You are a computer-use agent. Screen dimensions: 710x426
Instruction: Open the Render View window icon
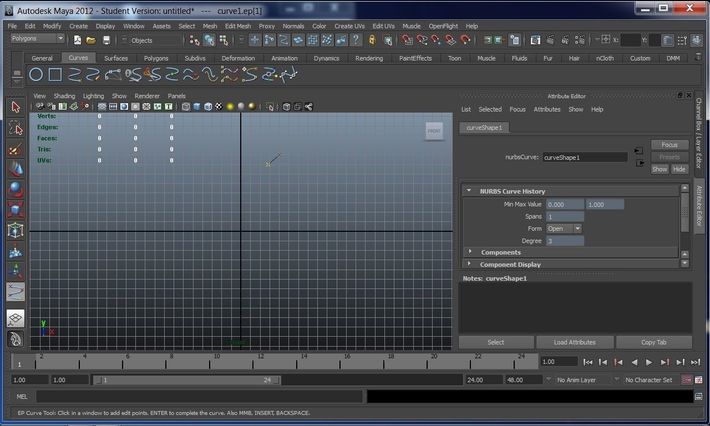(535, 40)
